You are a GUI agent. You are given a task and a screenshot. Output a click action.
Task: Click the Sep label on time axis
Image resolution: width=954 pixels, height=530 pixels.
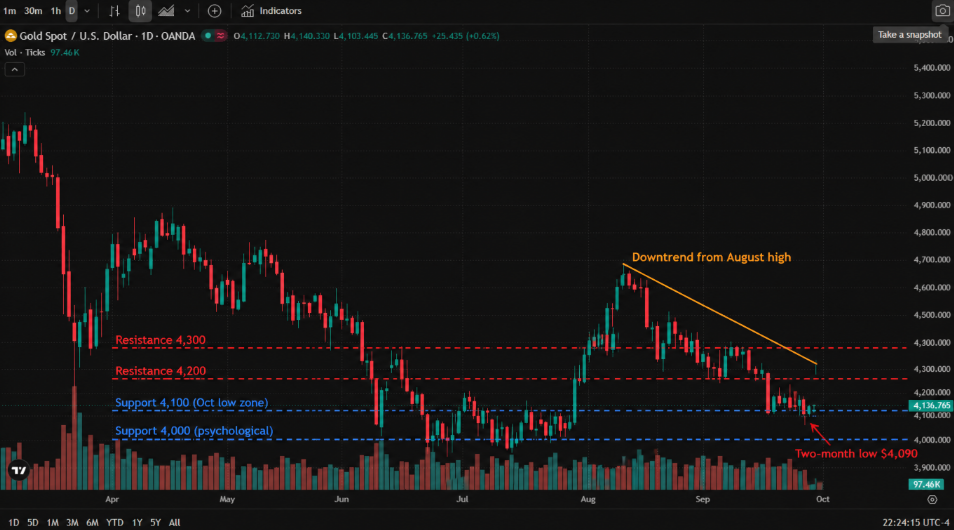click(703, 499)
